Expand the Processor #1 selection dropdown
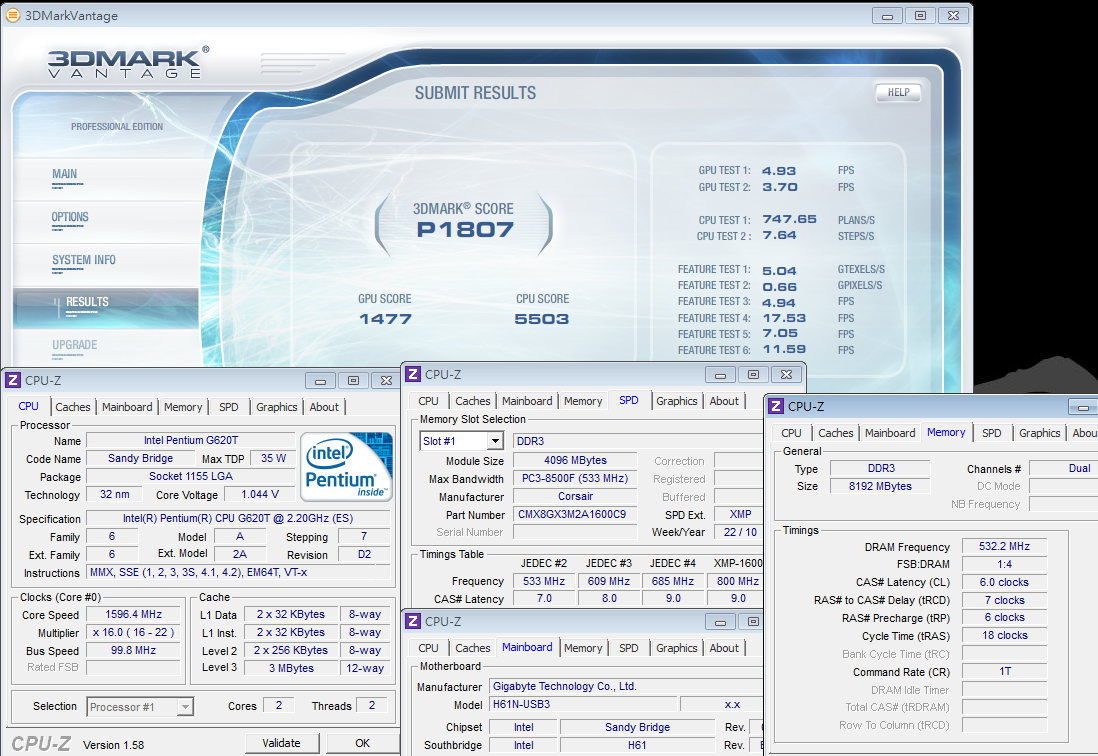Viewport: 1098px width, 756px height. 185,707
